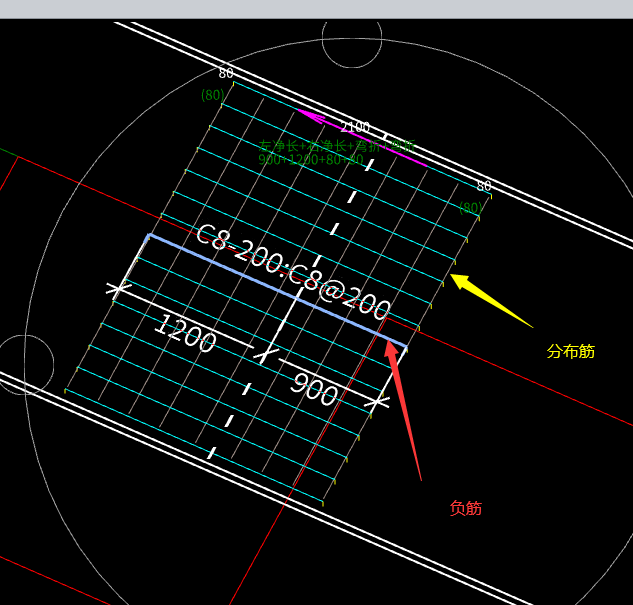Click the white 80 label at upper left
This screenshot has width=633, height=605.
pos(226,73)
